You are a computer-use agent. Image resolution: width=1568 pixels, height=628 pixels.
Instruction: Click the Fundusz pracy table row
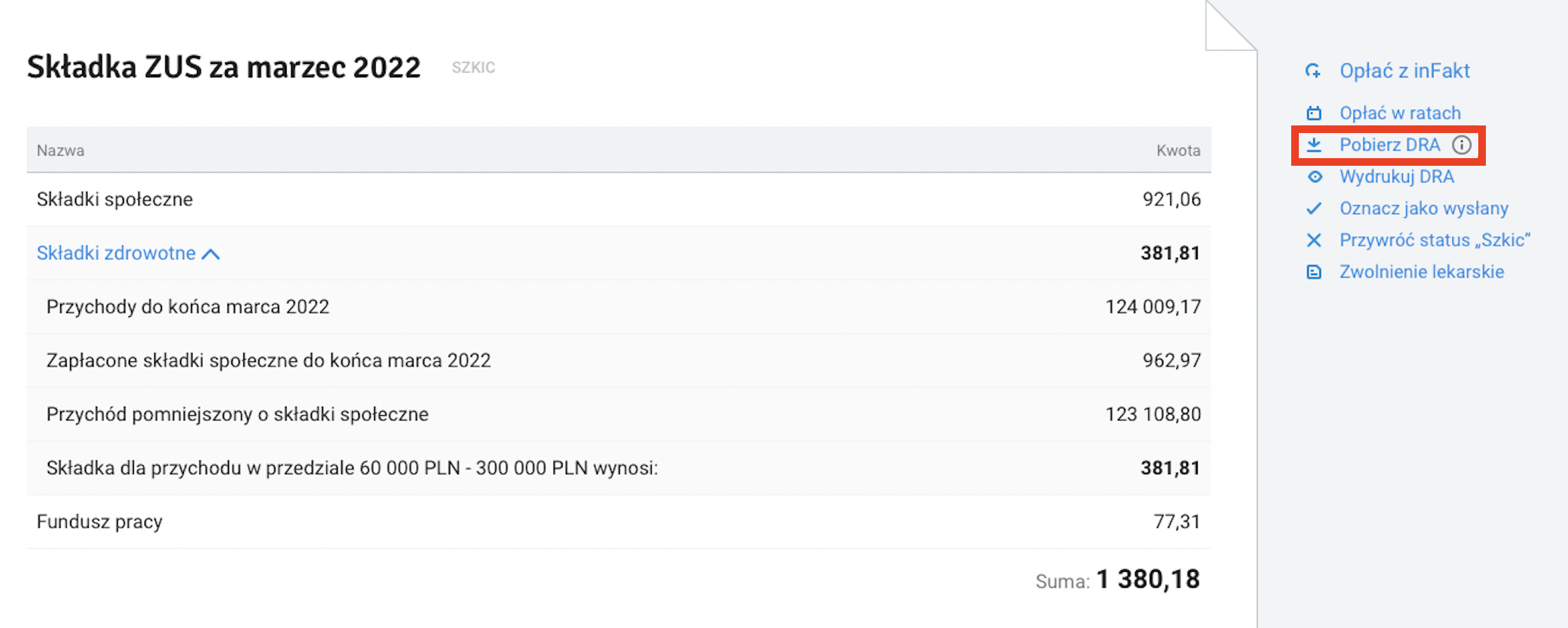coord(618,522)
